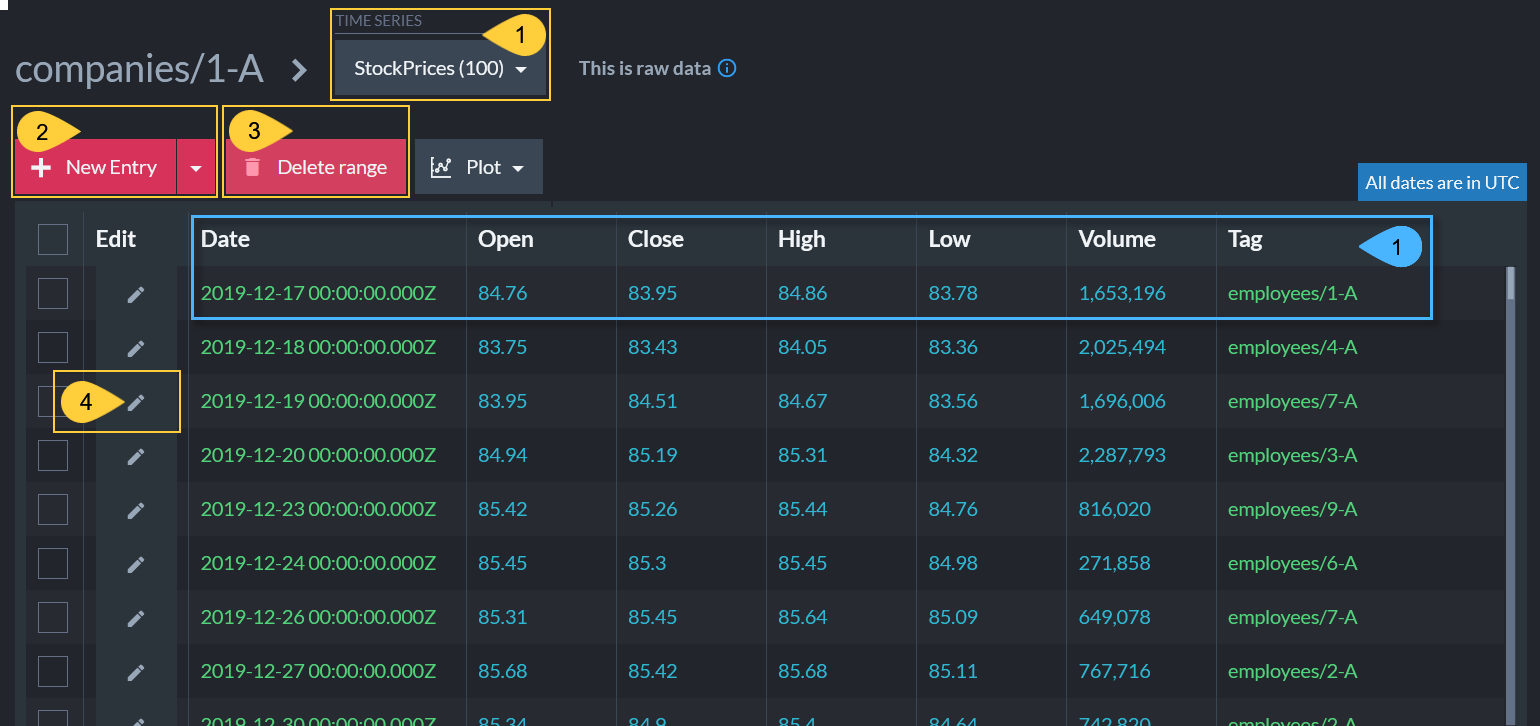Viewport: 1540px width, 726px height.
Task: Click the Open column header
Action: [506, 239]
